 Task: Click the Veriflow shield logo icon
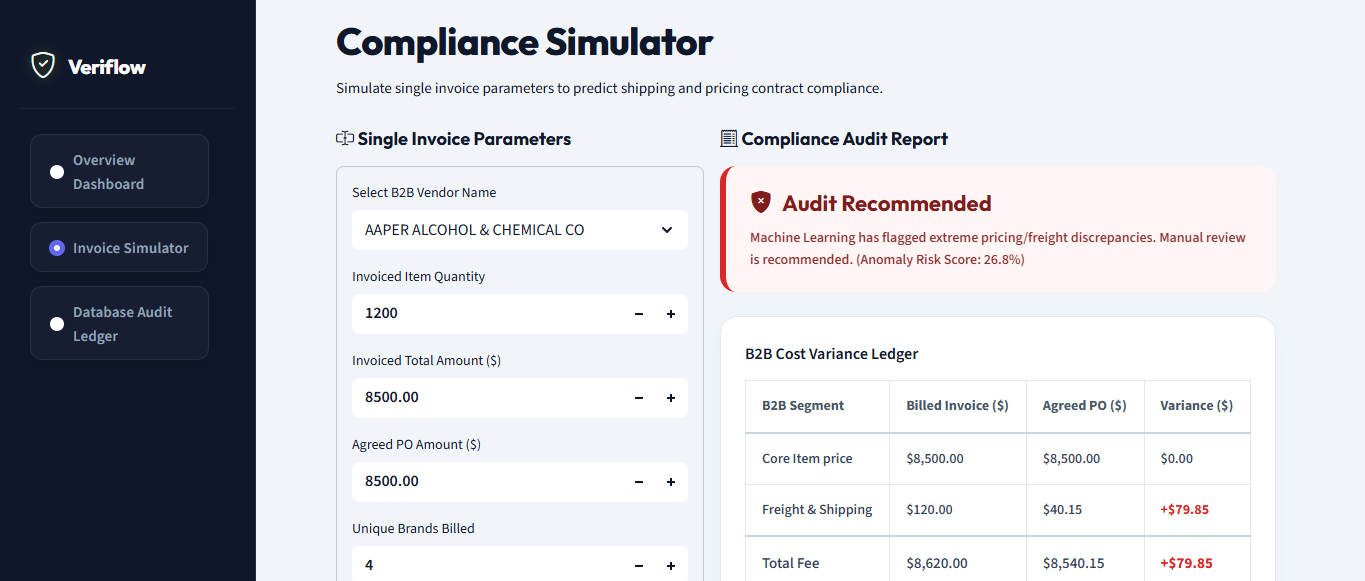click(43, 66)
